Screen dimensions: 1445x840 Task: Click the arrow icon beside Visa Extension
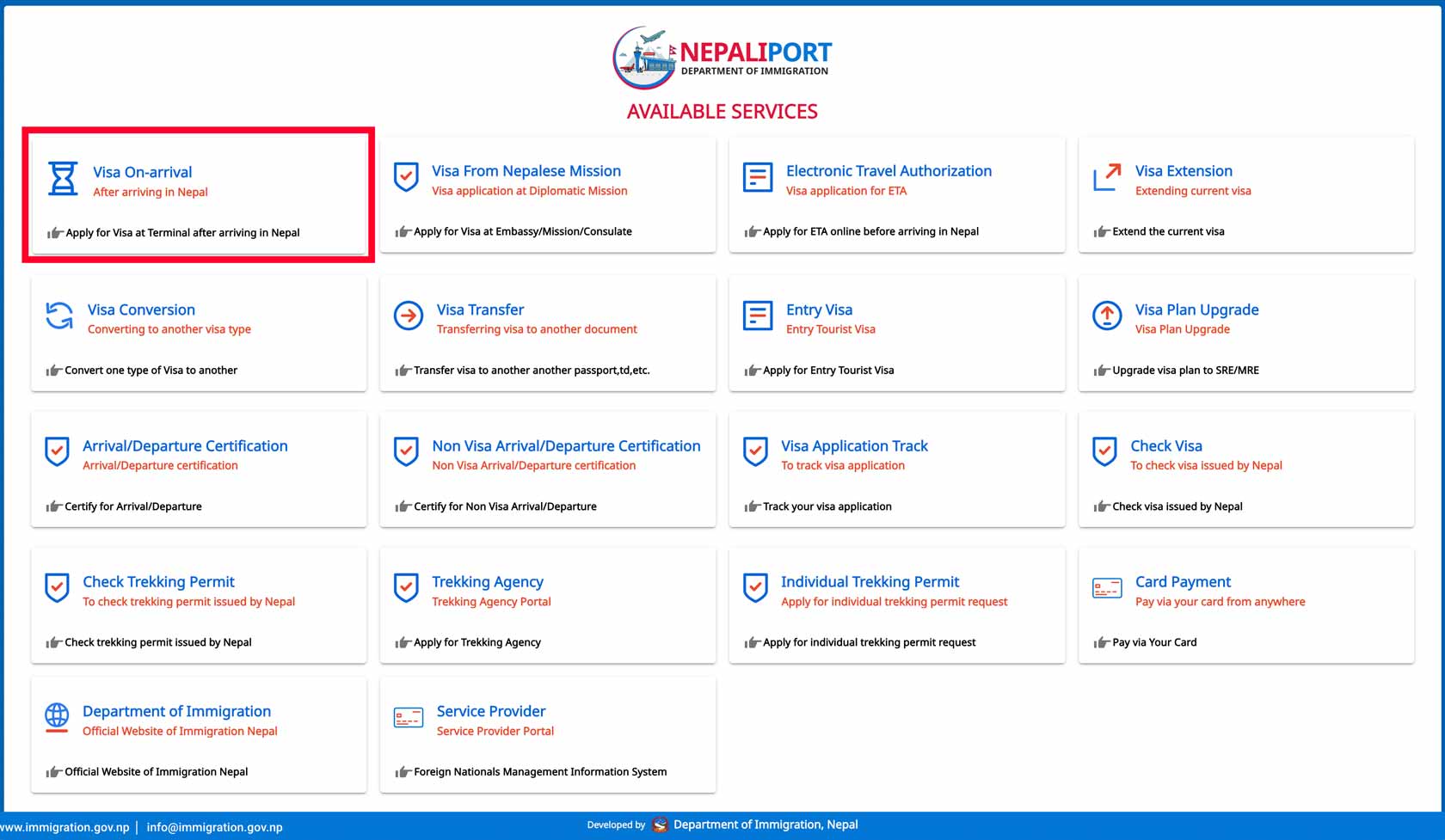point(1107,177)
